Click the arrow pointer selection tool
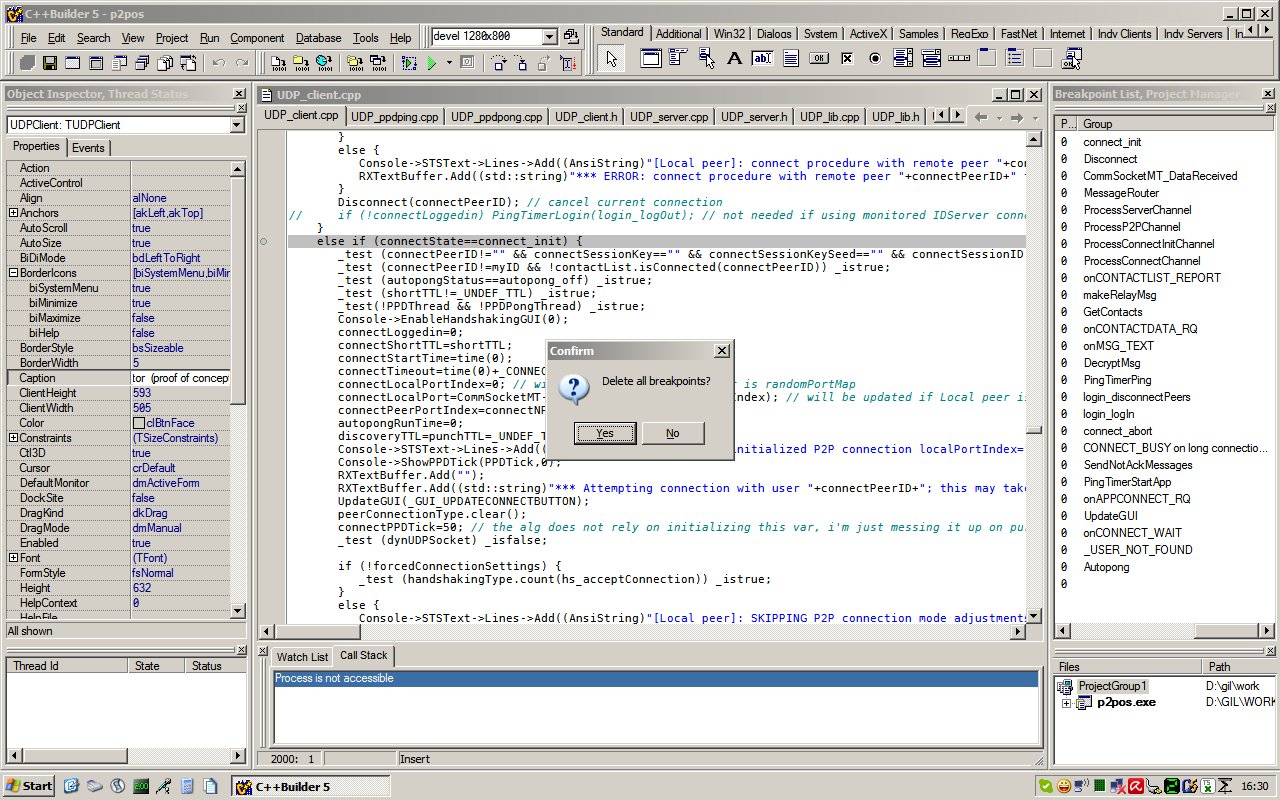The image size is (1280, 800). point(612,59)
